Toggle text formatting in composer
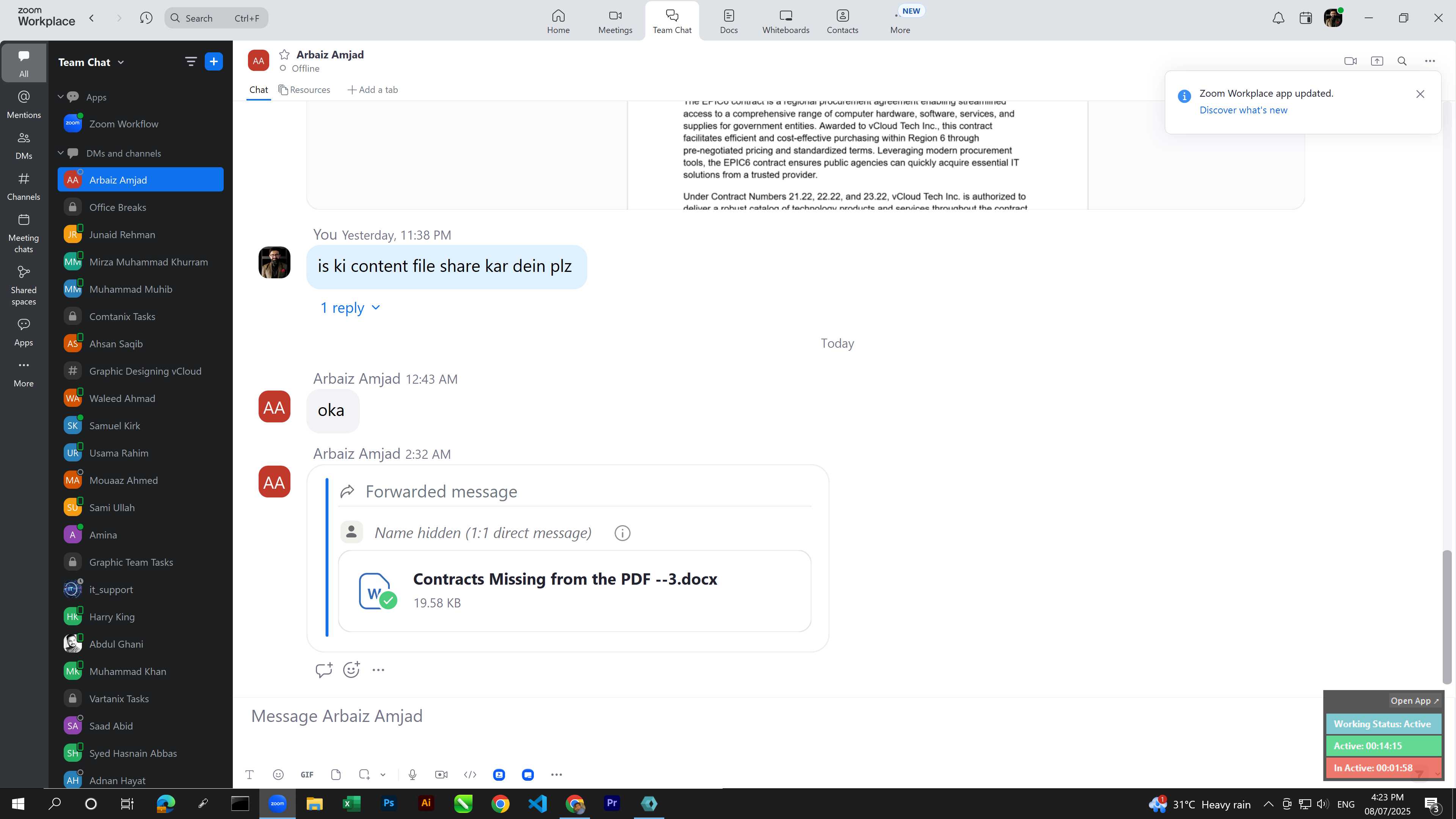 249,774
